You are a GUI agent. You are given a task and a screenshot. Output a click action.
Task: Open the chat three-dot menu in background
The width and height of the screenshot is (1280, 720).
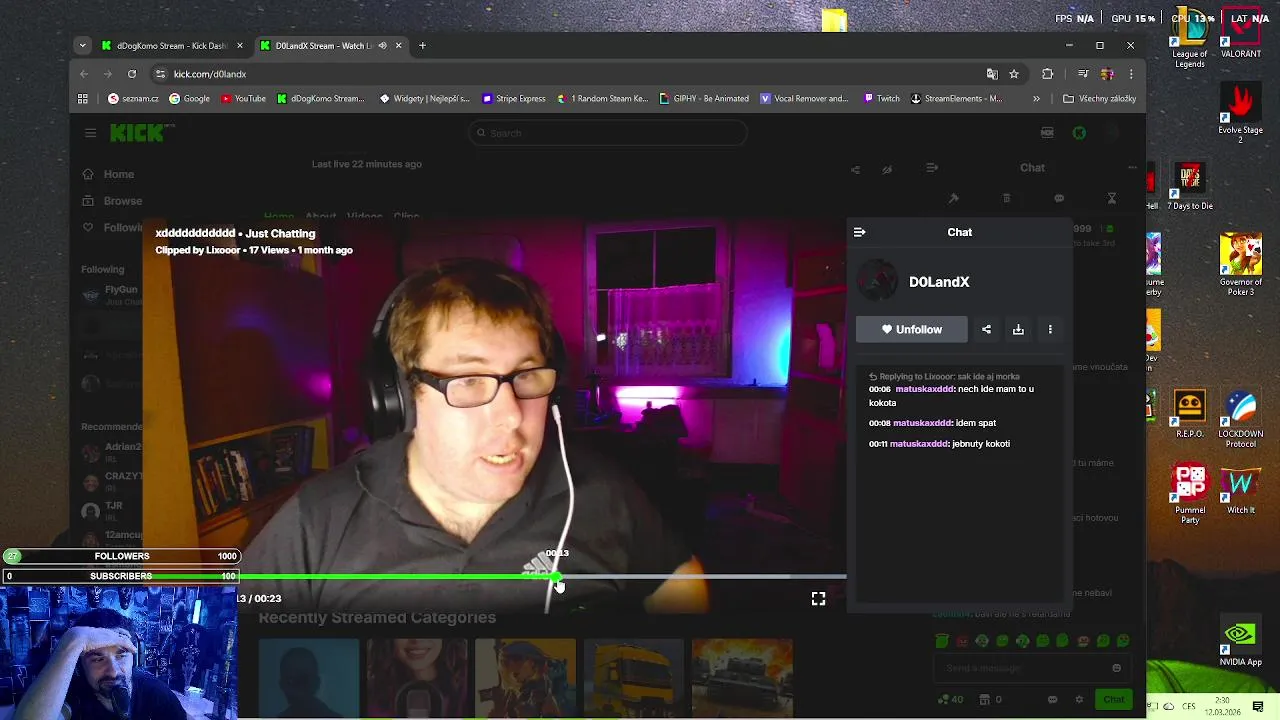click(x=1132, y=168)
